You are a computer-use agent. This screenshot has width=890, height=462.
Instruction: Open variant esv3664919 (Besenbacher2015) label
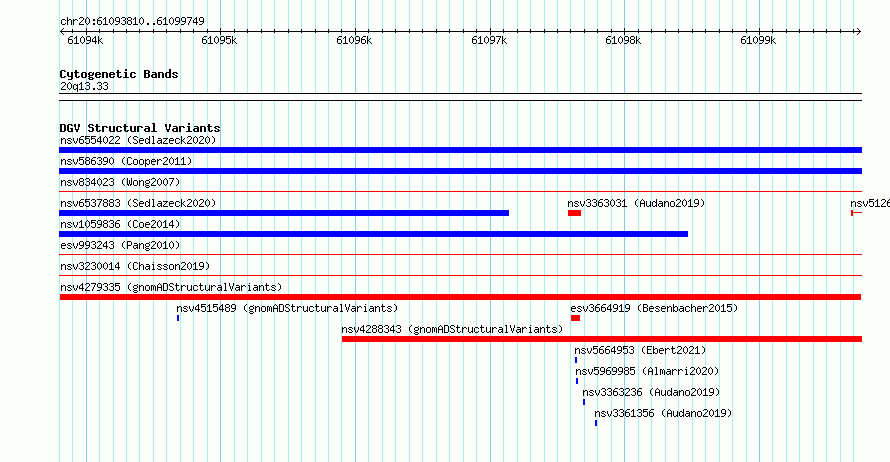coord(654,308)
